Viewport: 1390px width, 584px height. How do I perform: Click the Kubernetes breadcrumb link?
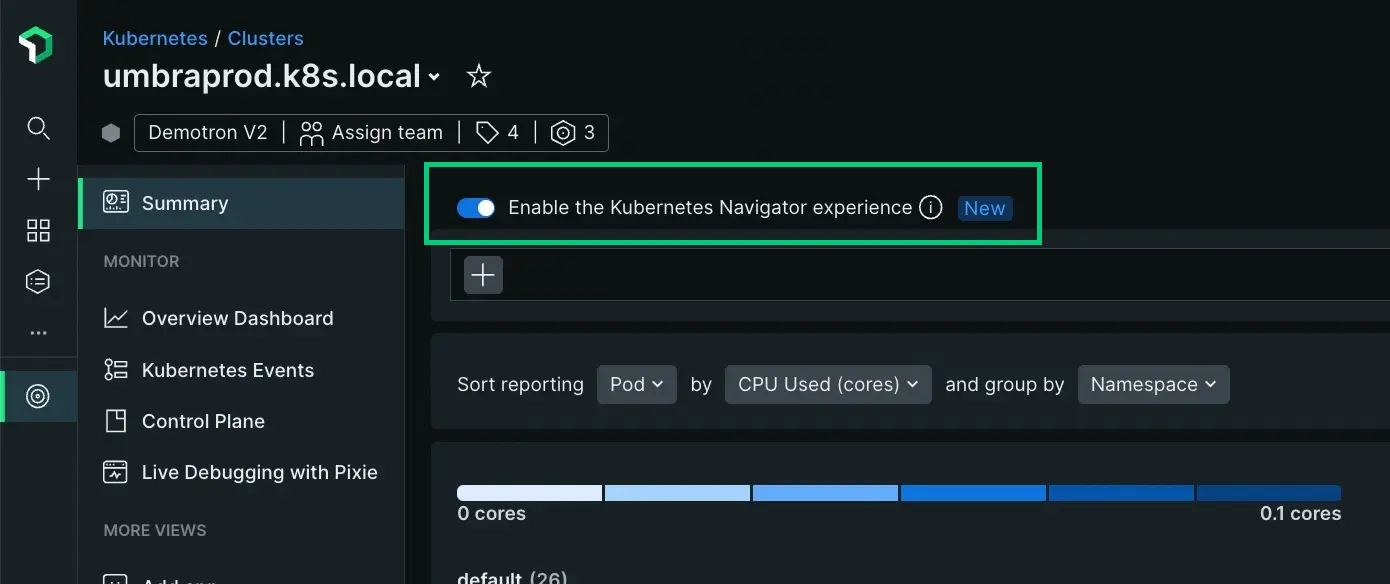[155, 38]
